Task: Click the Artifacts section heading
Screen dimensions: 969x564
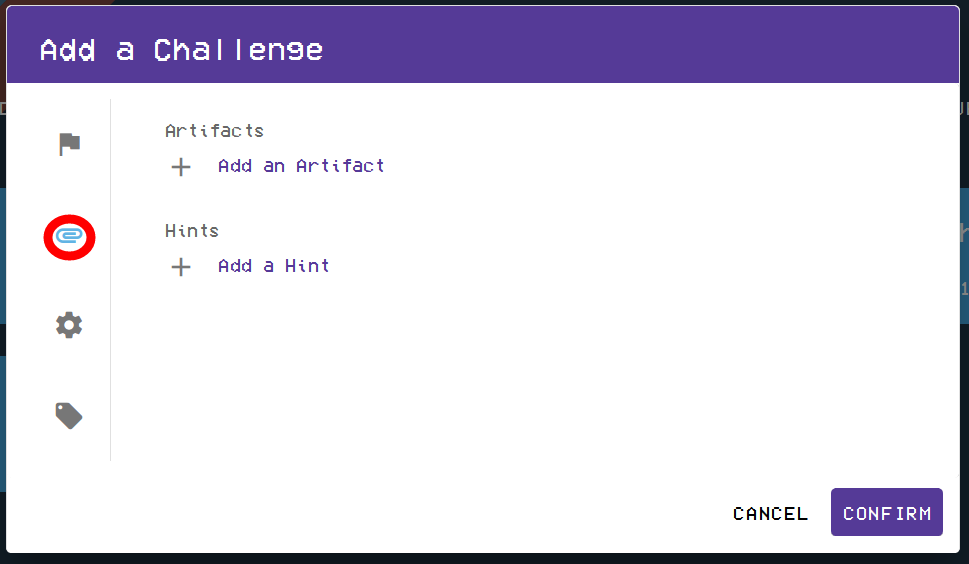Action: [x=214, y=131]
